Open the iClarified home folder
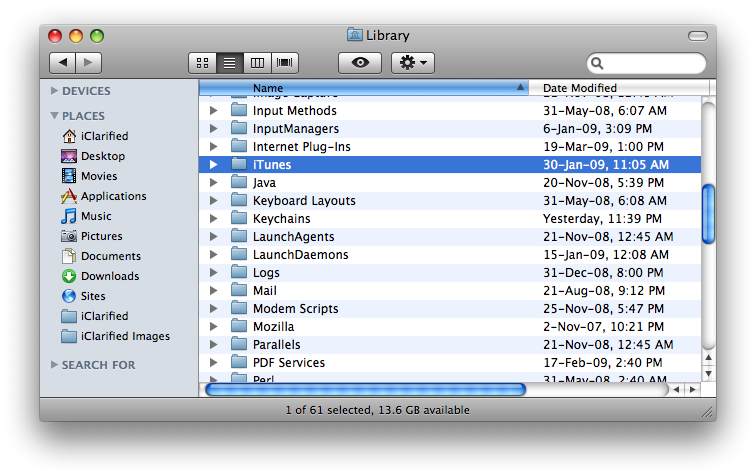Image resolution: width=756 pixels, height=476 pixels. pyautogui.click(x=104, y=136)
